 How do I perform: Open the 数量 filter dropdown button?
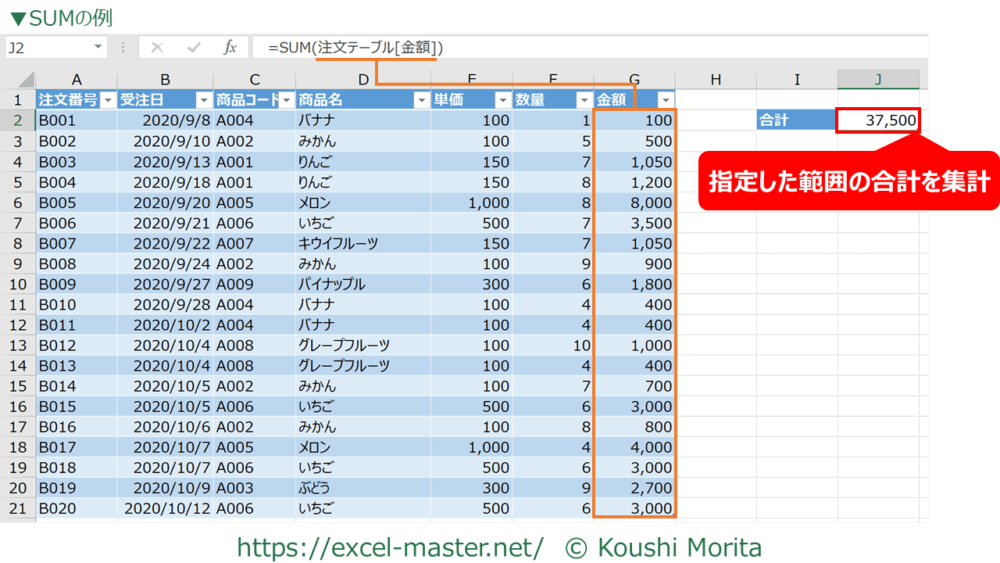[x=584, y=100]
